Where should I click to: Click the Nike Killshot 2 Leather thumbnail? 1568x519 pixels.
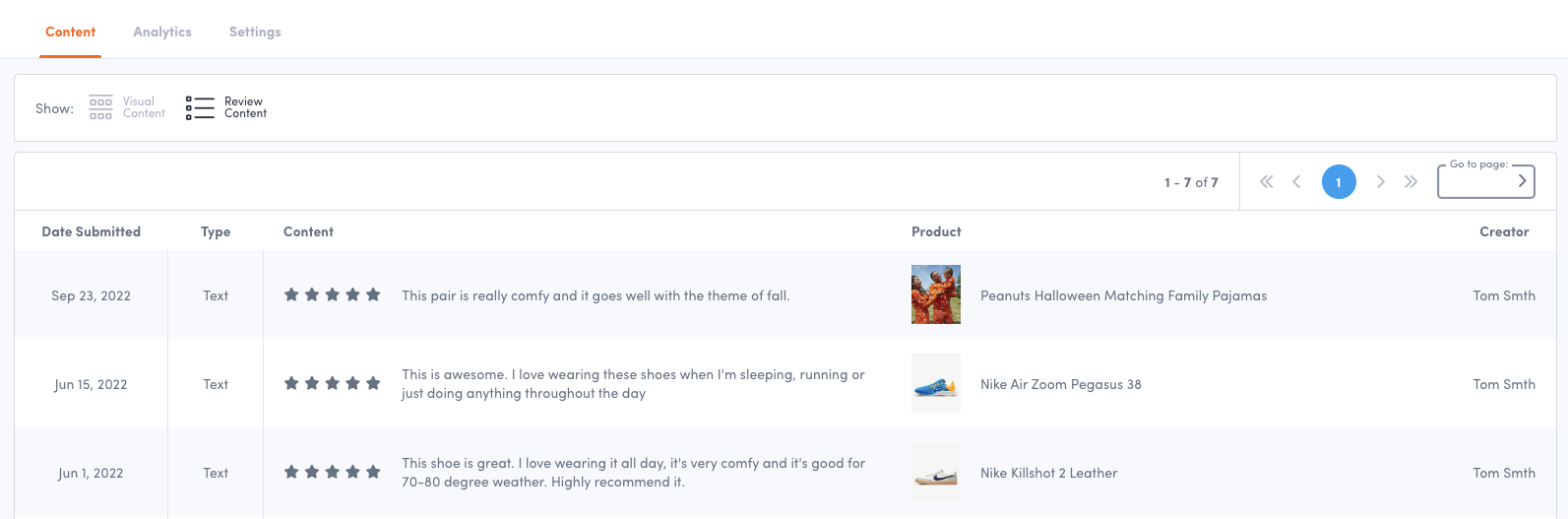click(935, 473)
